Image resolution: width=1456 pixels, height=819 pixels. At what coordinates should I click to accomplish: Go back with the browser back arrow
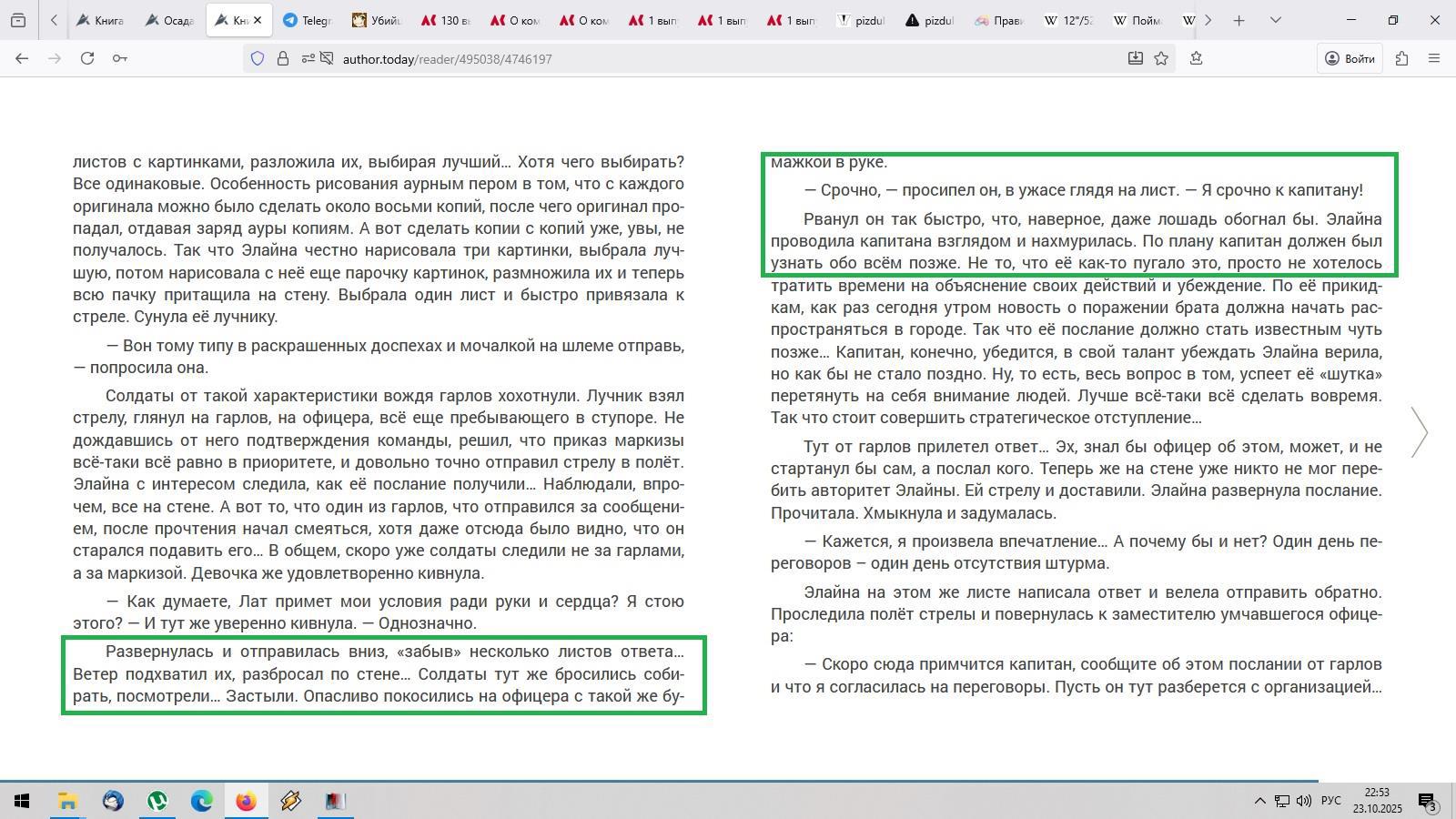pyautogui.click(x=22, y=58)
